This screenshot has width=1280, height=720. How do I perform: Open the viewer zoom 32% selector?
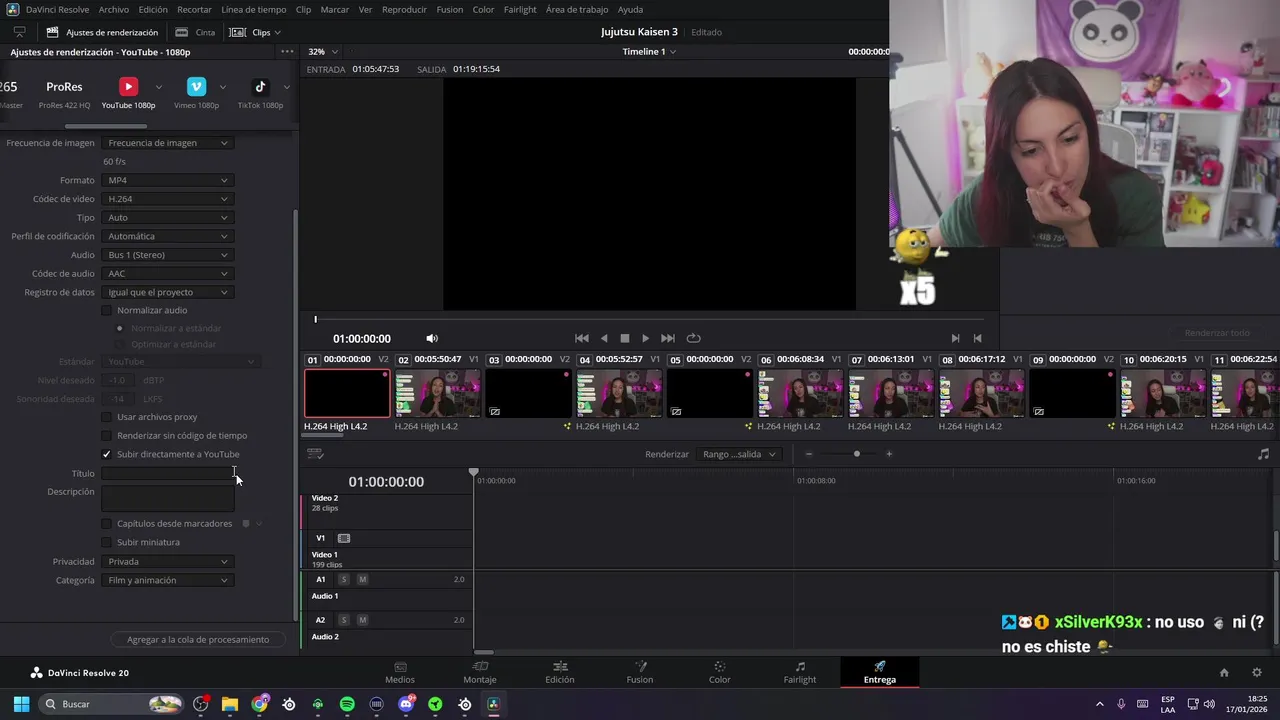click(x=323, y=52)
